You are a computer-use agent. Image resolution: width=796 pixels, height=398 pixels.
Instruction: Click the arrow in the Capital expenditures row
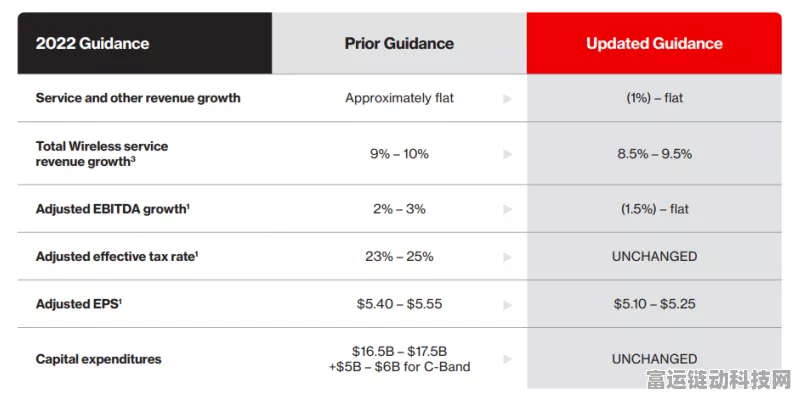pyautogui.click(x=507, y=359)
